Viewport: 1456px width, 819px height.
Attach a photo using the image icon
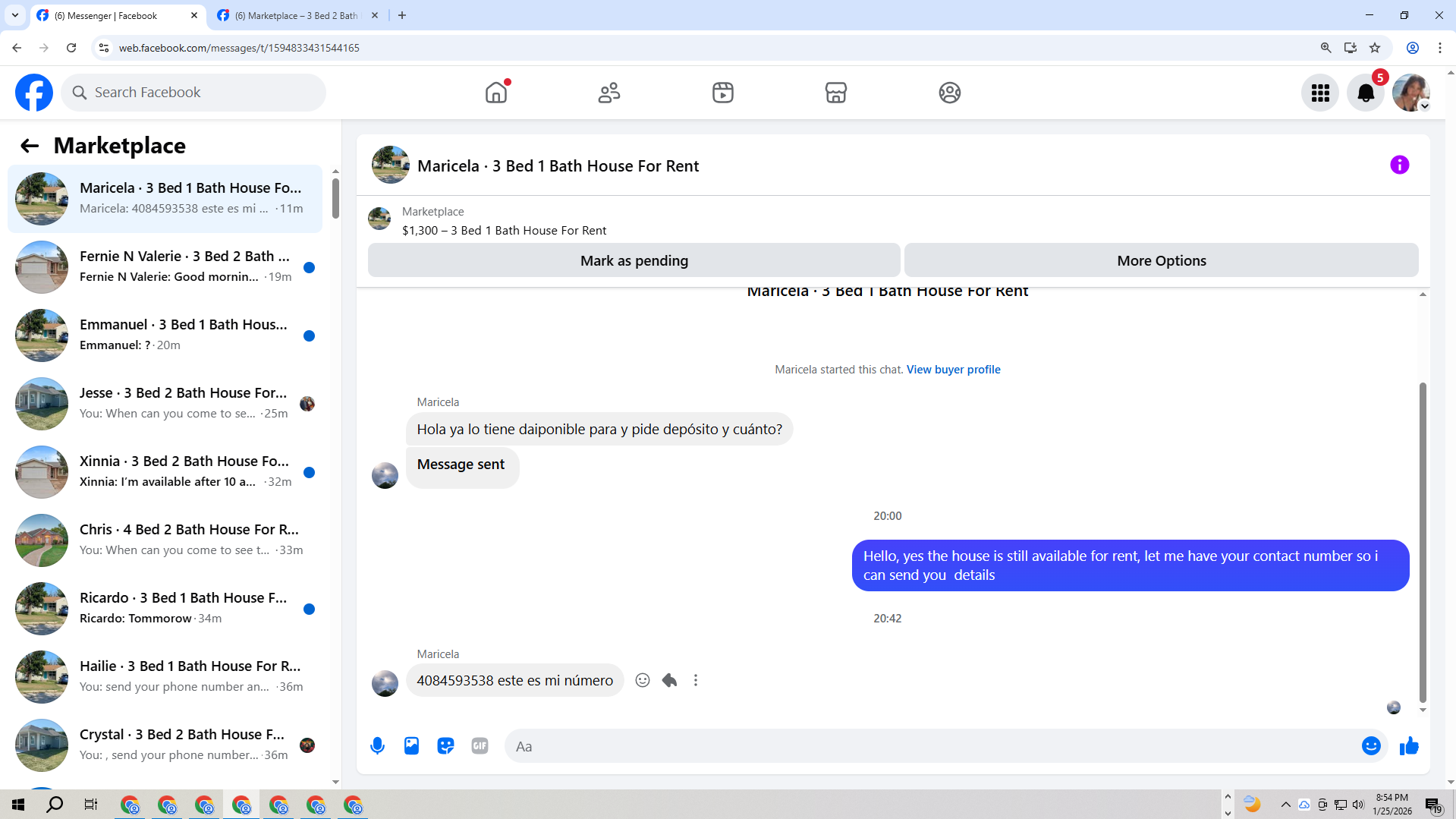click(x=411, y=746)
